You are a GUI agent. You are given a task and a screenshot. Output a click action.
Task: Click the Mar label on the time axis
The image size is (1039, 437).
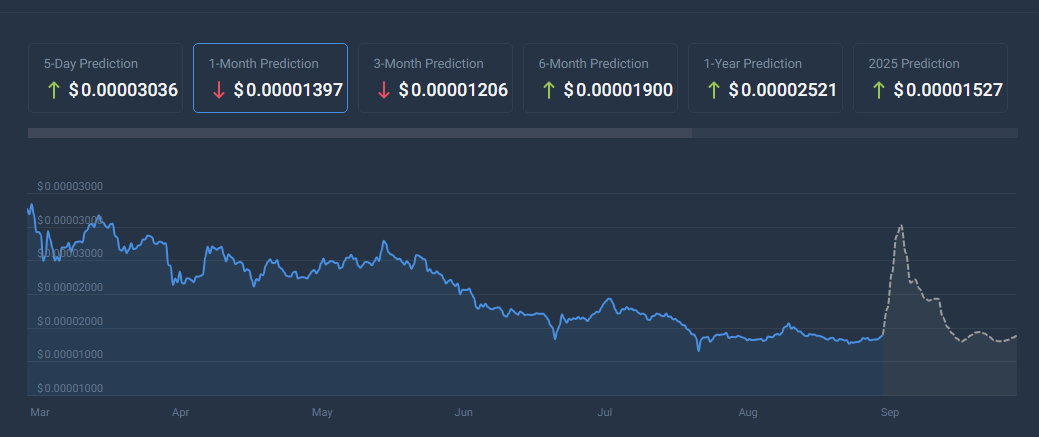[x=40, y=413]
